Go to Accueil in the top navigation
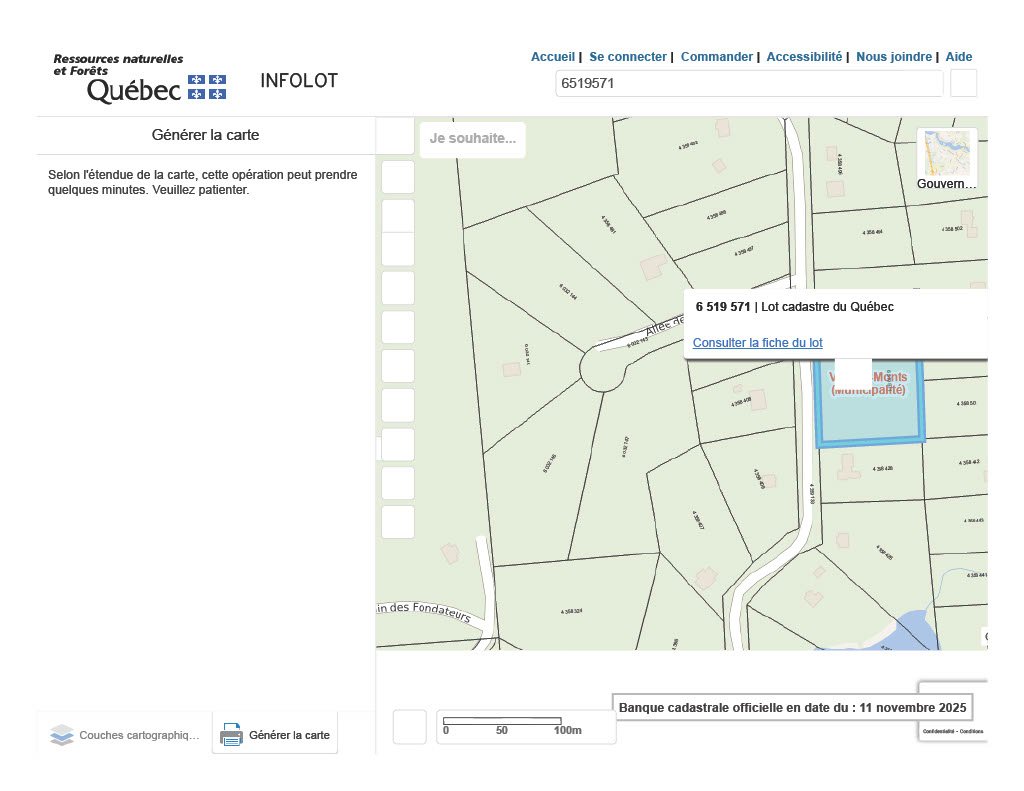1024x791 pixels. click(x=552, y=57)
